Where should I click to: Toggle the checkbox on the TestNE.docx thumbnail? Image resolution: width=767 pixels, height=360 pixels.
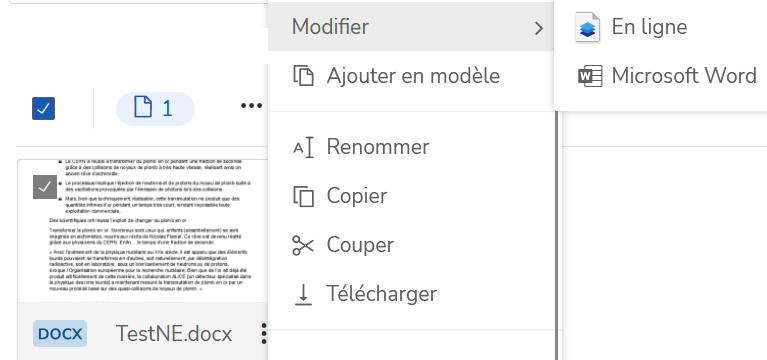tap(45, 187)
